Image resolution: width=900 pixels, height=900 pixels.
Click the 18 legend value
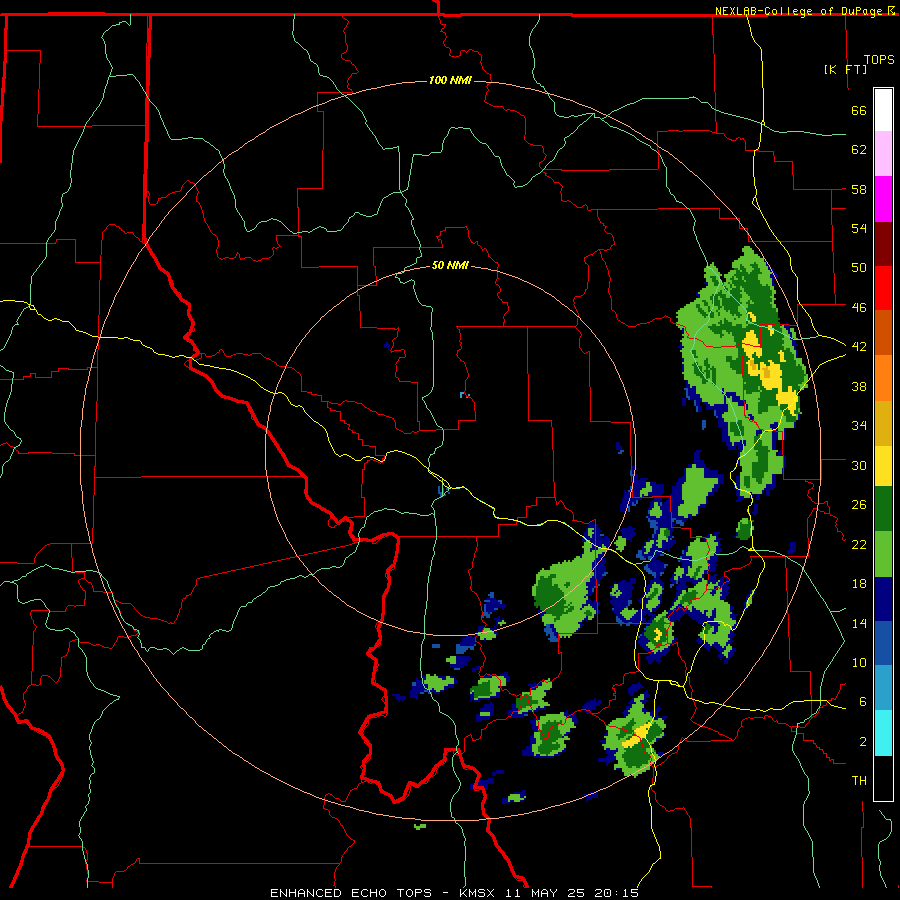(859, 584)
